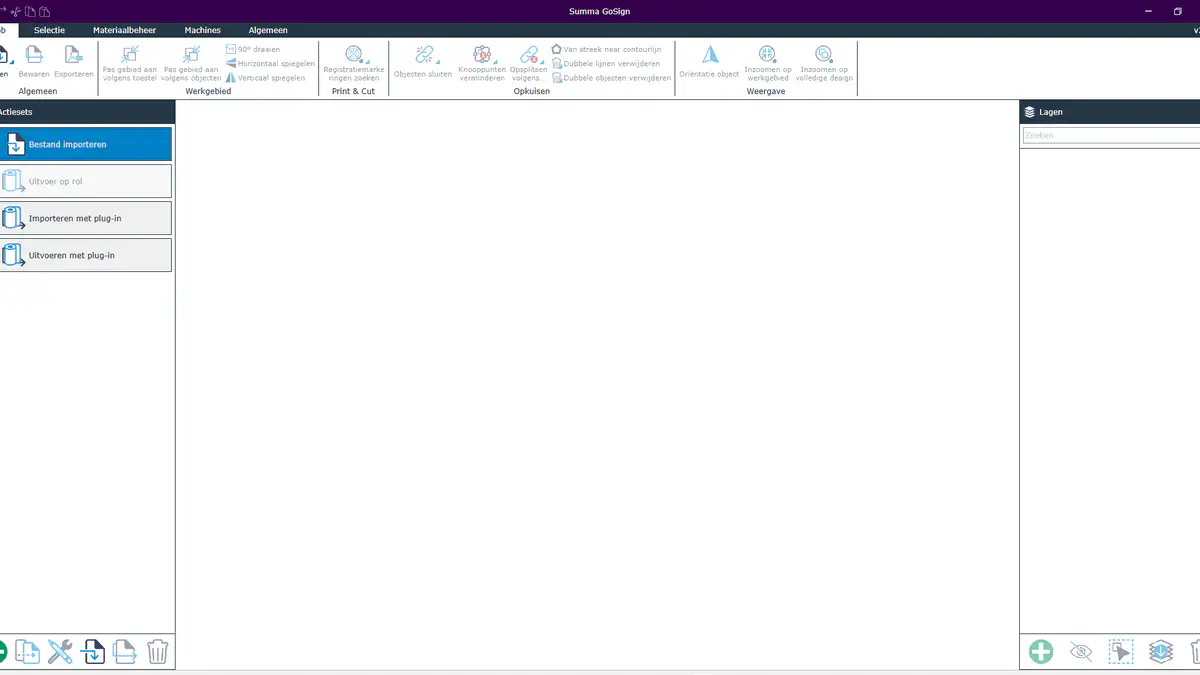Click the trash icon under Actiesets

(157, 653)
